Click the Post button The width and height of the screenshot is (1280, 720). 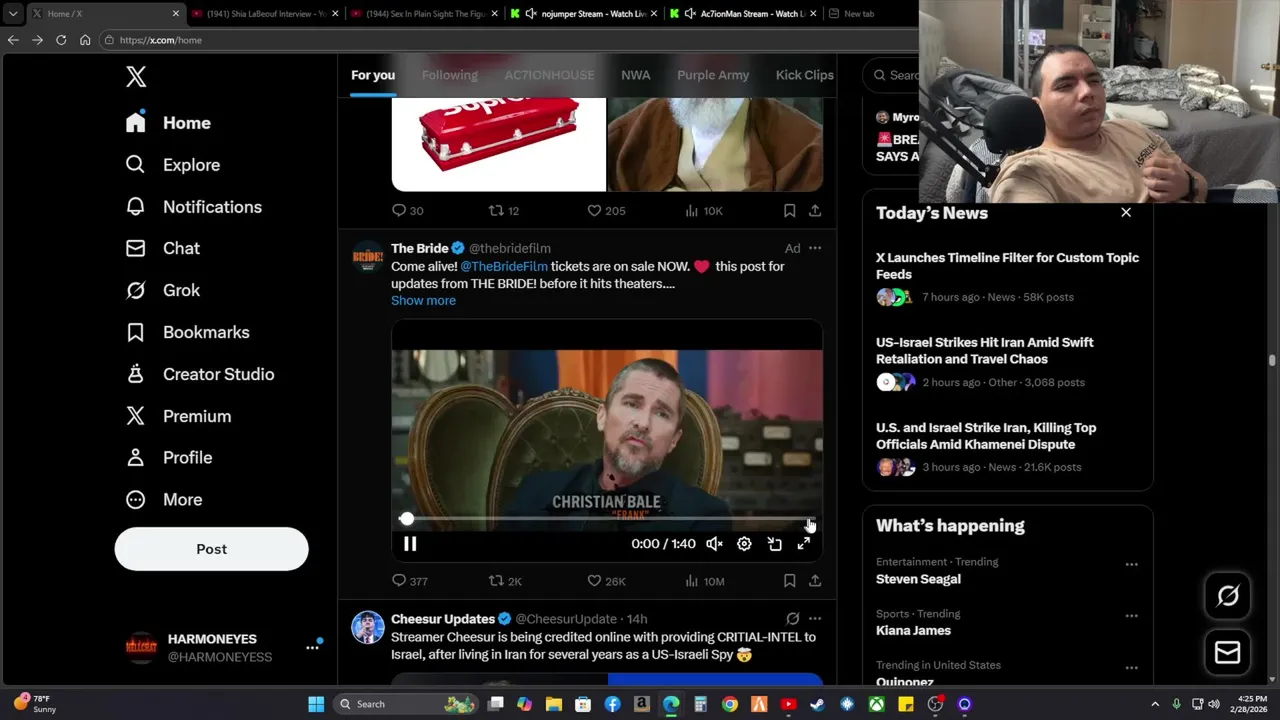(211, 549)
